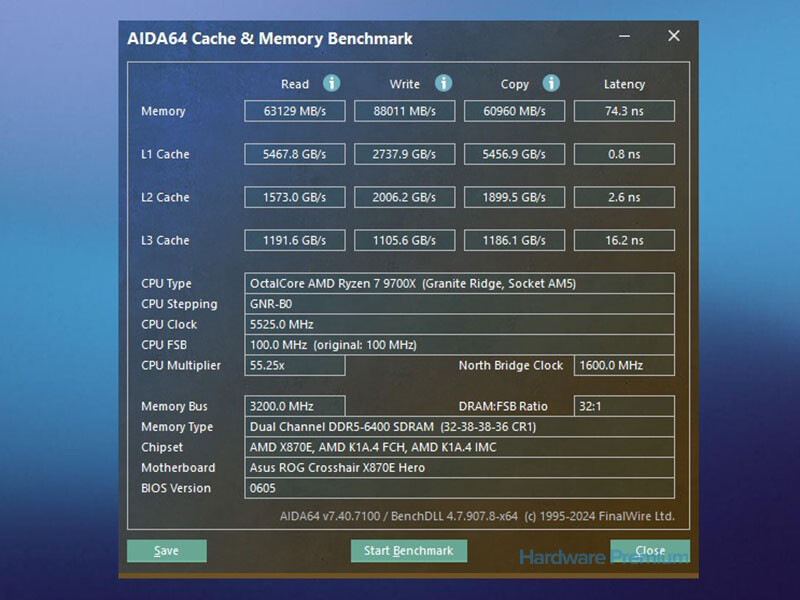Click the CPU Type label
The width and height of the screenshot is (800, 600).
(x=166, y=284)
